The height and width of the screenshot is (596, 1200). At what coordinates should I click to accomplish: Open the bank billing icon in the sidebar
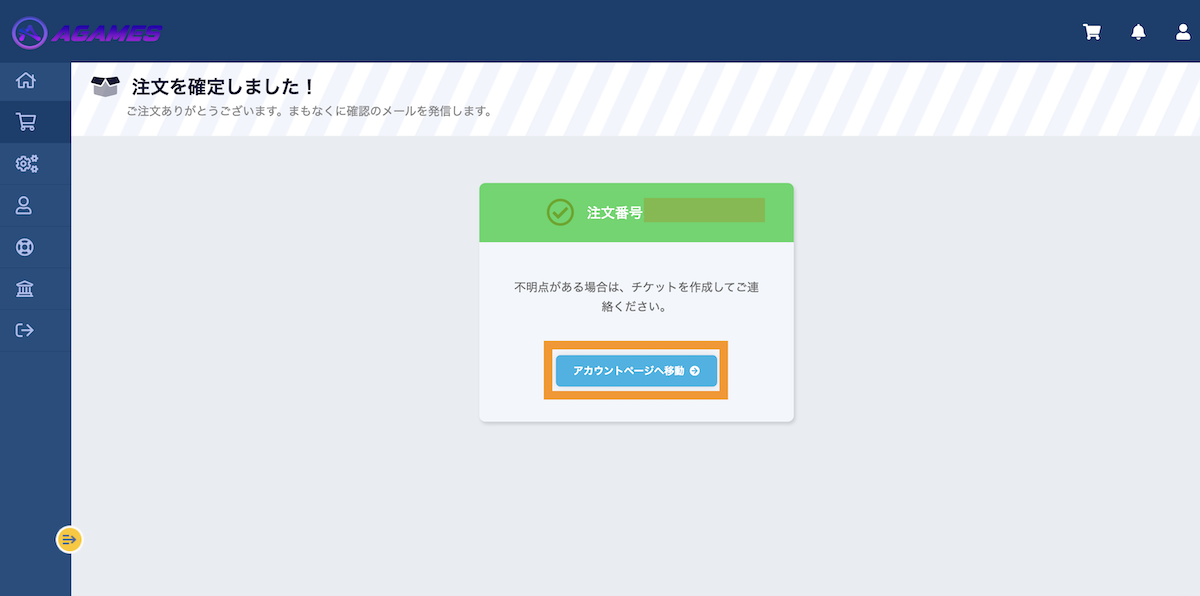[24, 288]
